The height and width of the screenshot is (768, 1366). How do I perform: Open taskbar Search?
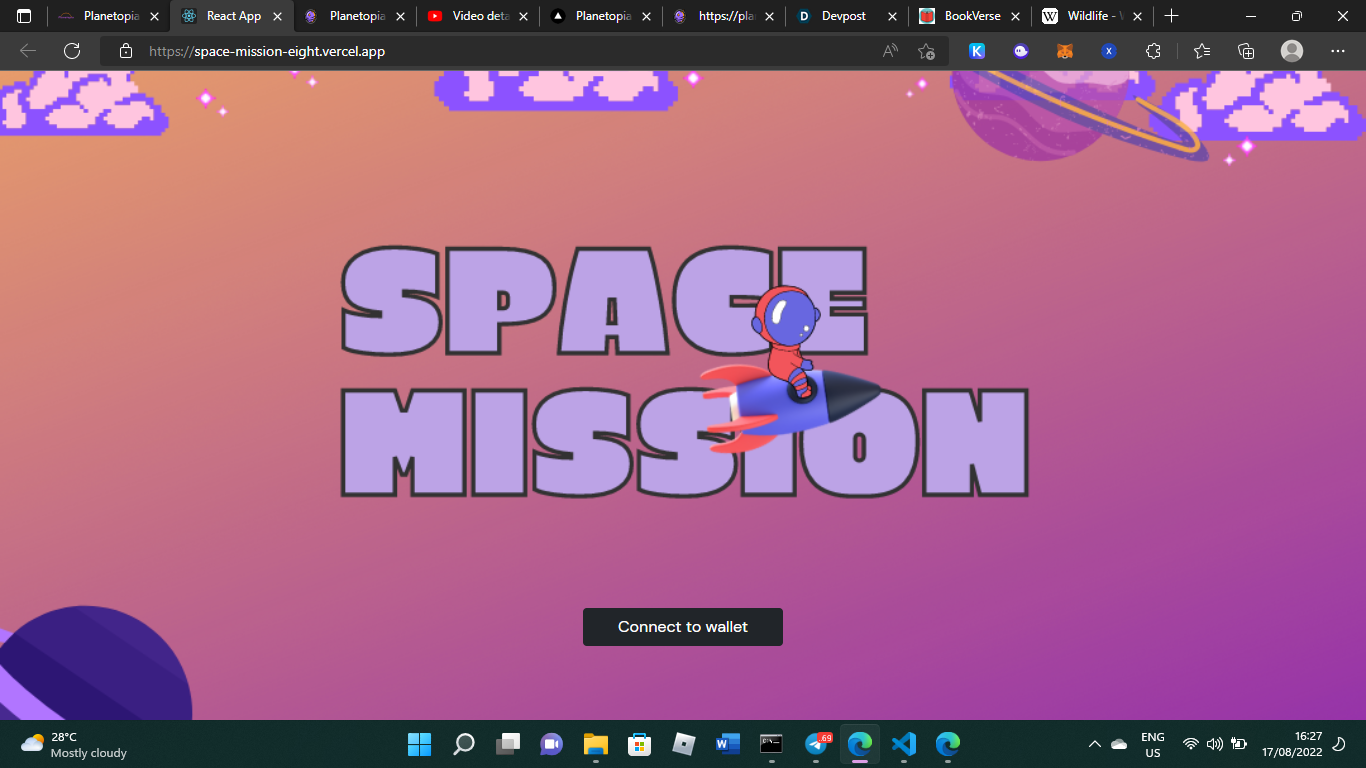(x=463, y=744)
